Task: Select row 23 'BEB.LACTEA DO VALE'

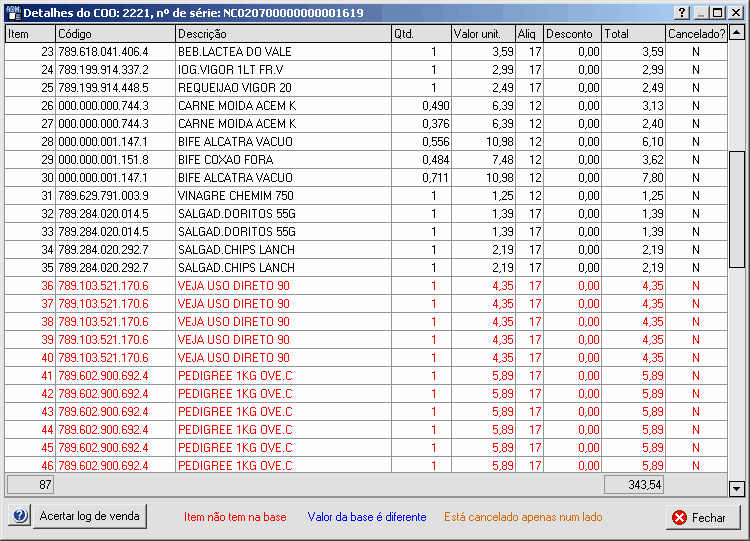Action: coord(366,52)
